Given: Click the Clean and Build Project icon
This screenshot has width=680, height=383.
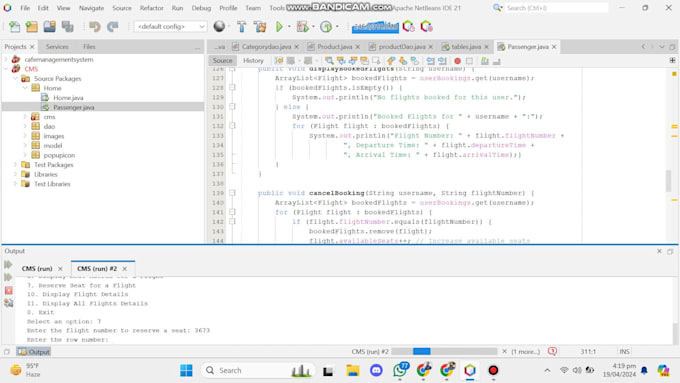Looking at the screenshot, I should (x=260, y=26).
